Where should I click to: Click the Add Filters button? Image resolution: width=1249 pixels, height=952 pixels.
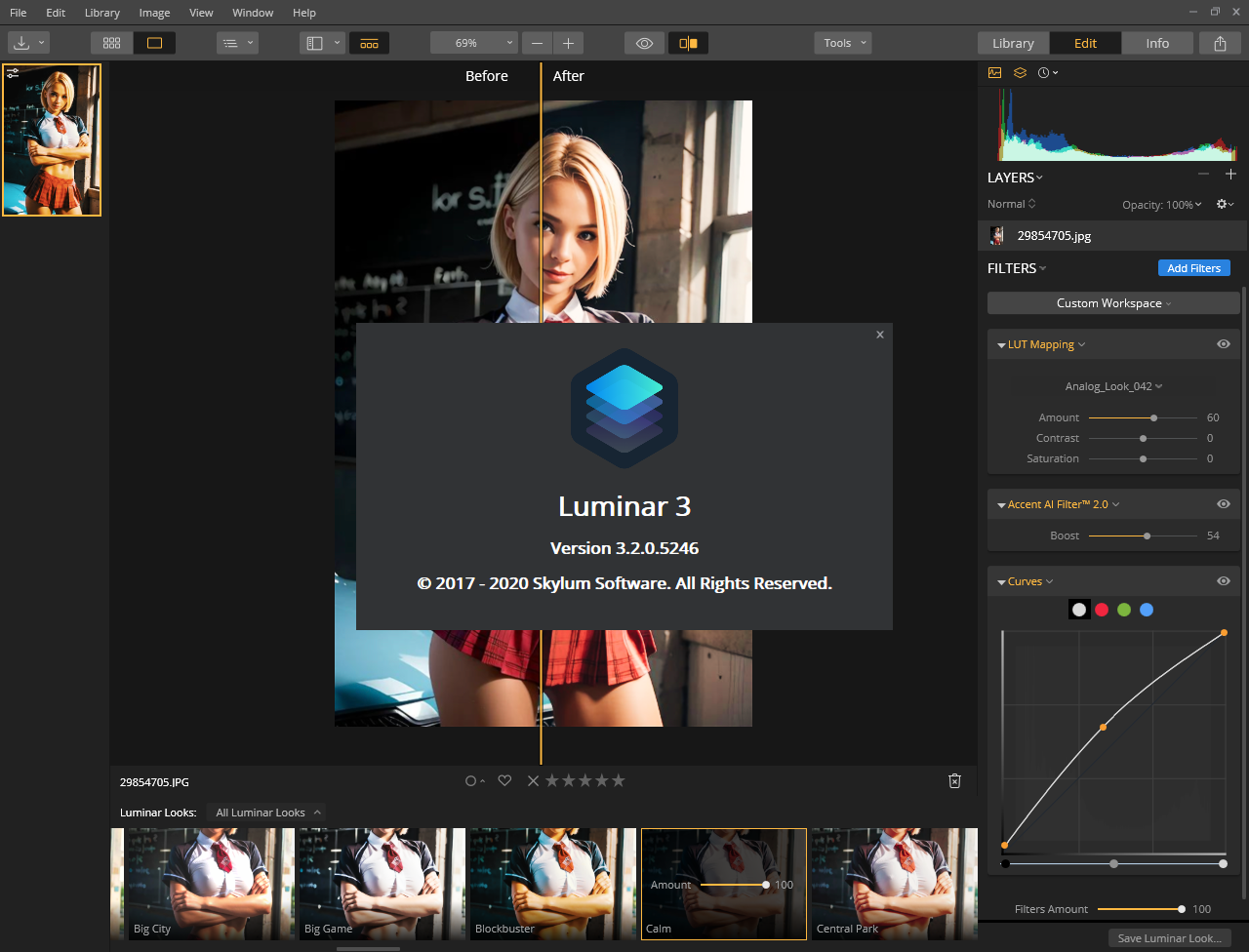tap(1193, 268)
